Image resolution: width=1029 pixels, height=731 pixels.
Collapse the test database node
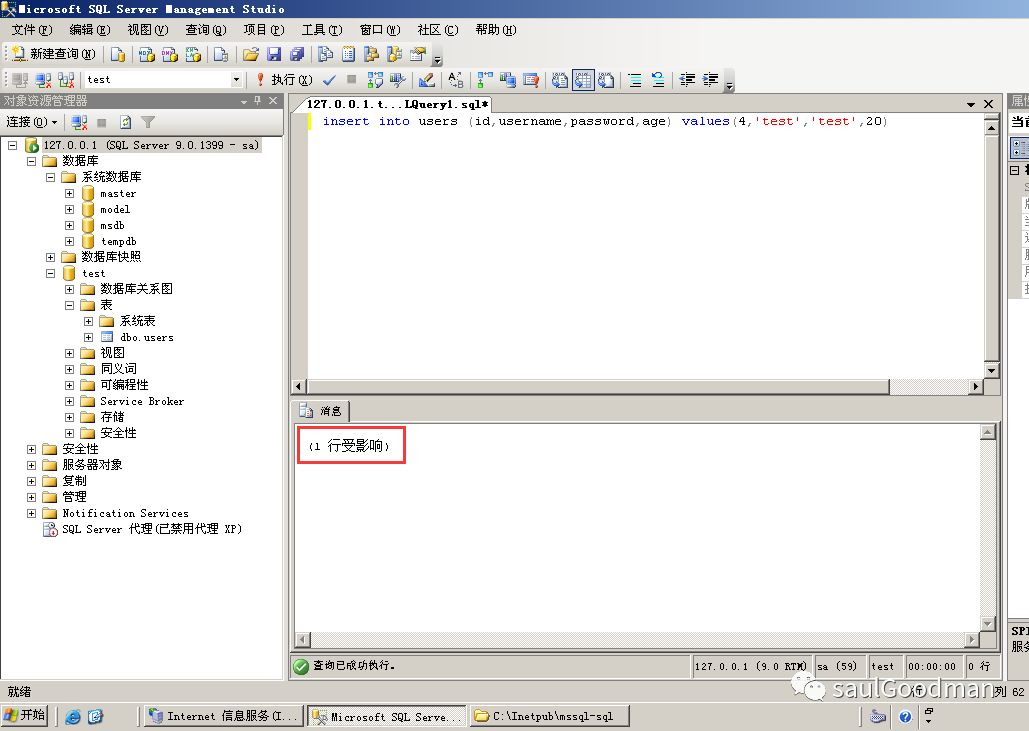[51, 274]
